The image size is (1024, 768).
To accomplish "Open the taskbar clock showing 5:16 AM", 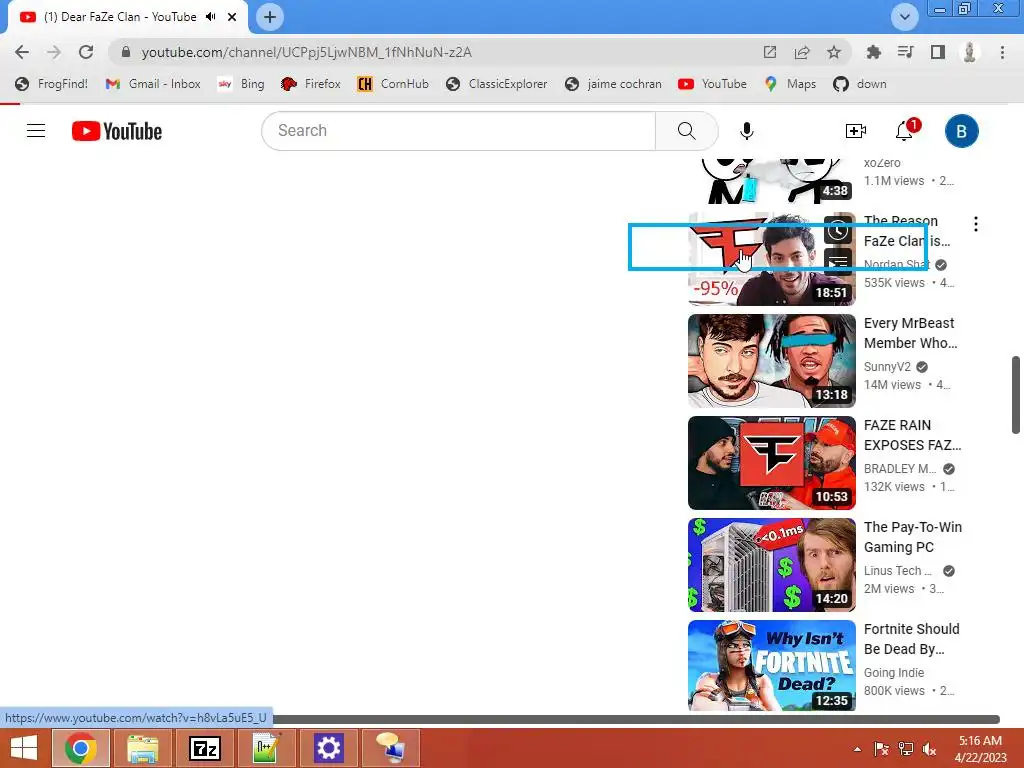I will click(x=980, y=749).
